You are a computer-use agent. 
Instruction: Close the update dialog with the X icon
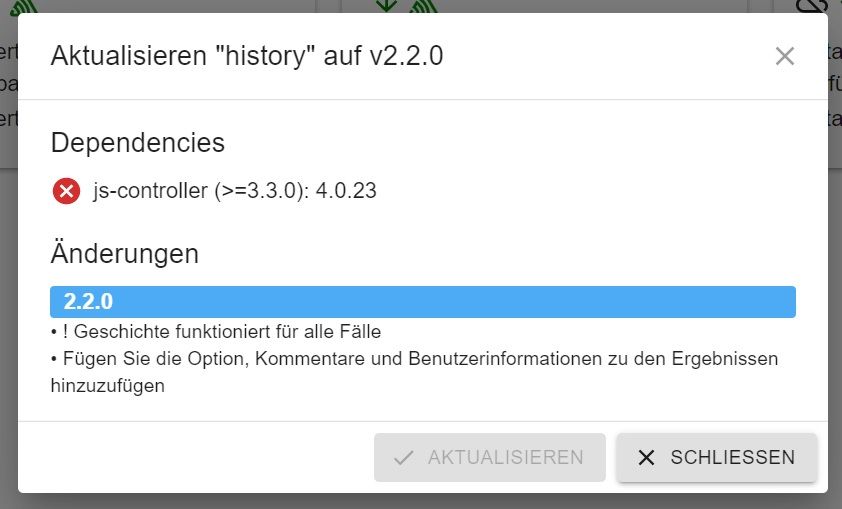(x=784, y=56)
